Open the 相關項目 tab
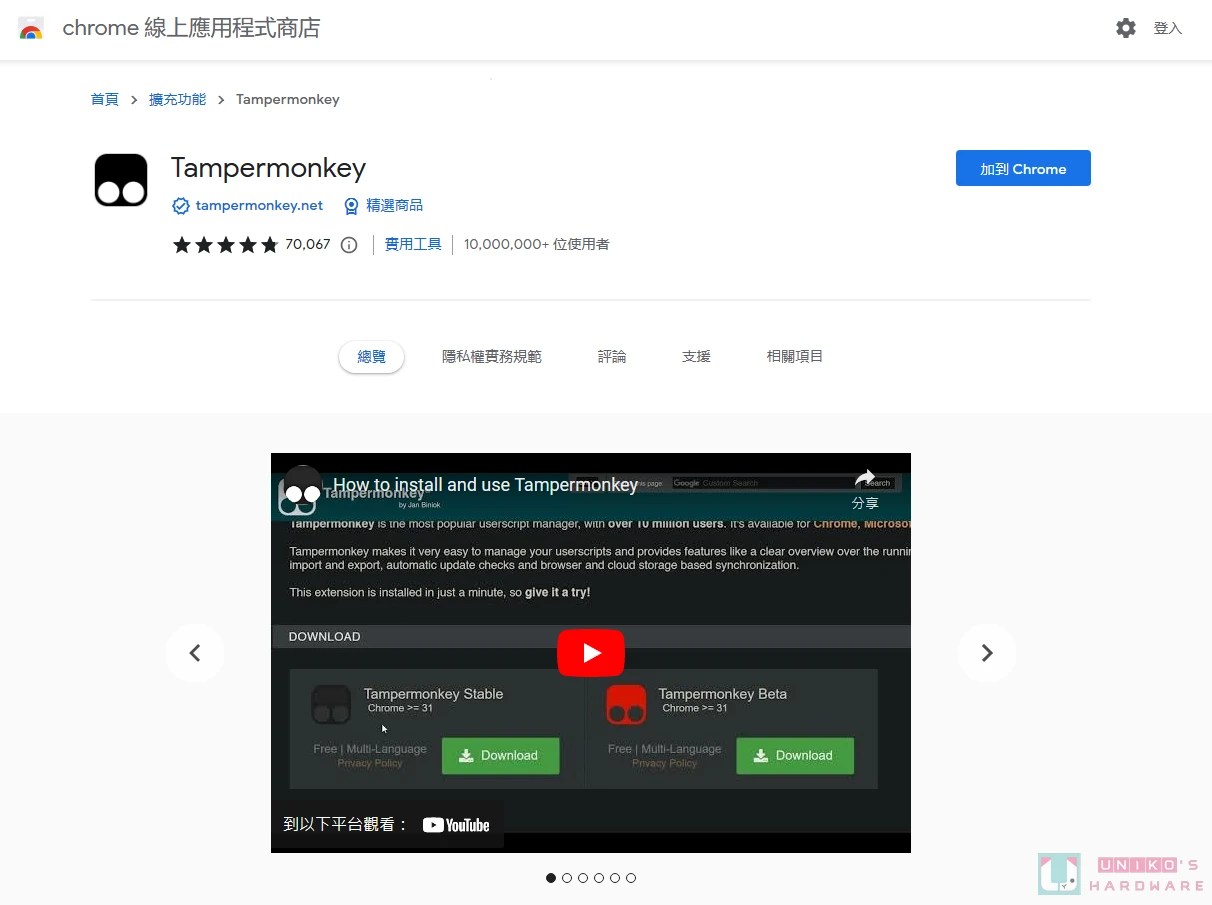Image resolution: width=1212 pixels, height=905 pixels. click(x=795, y=357)
